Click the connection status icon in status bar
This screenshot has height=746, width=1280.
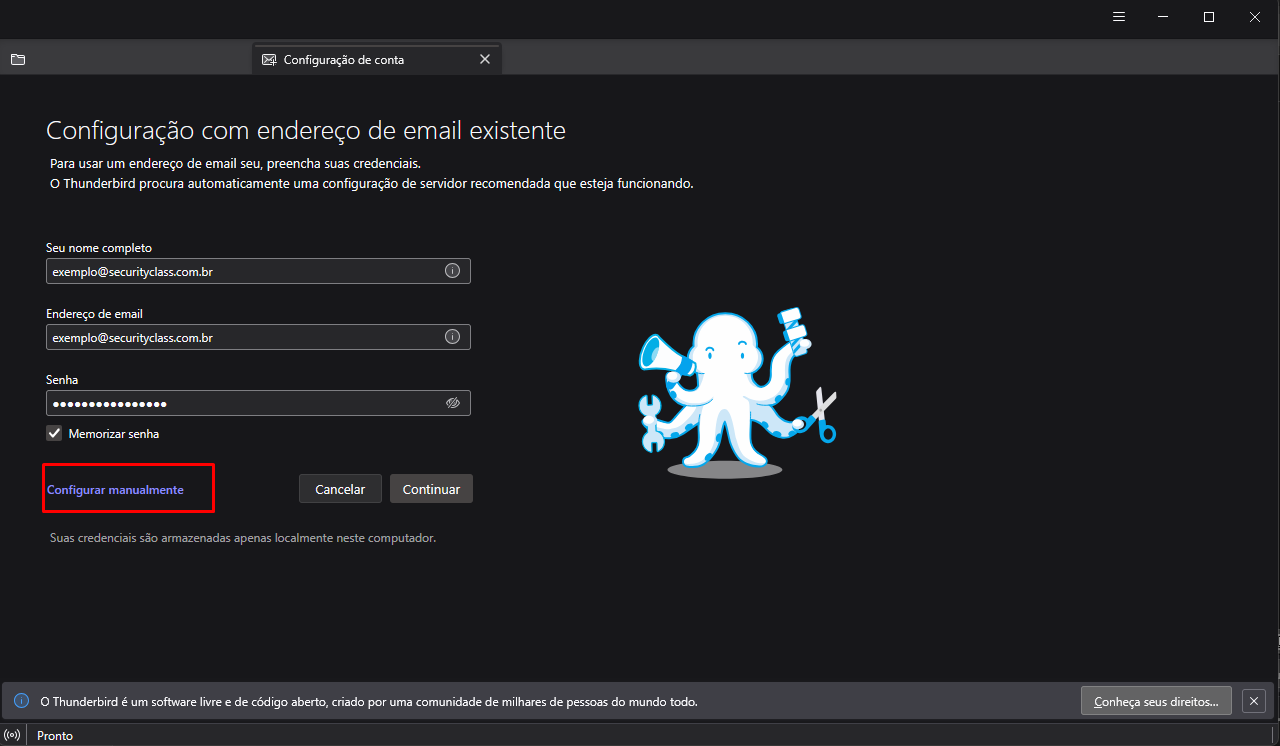coord(13,735)
